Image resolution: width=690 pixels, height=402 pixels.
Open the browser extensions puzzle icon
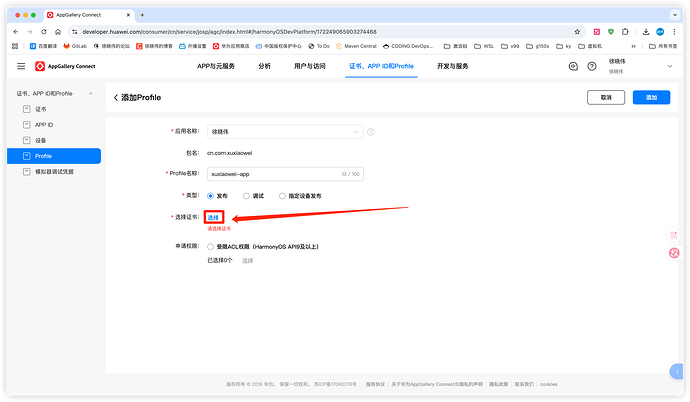625,32
